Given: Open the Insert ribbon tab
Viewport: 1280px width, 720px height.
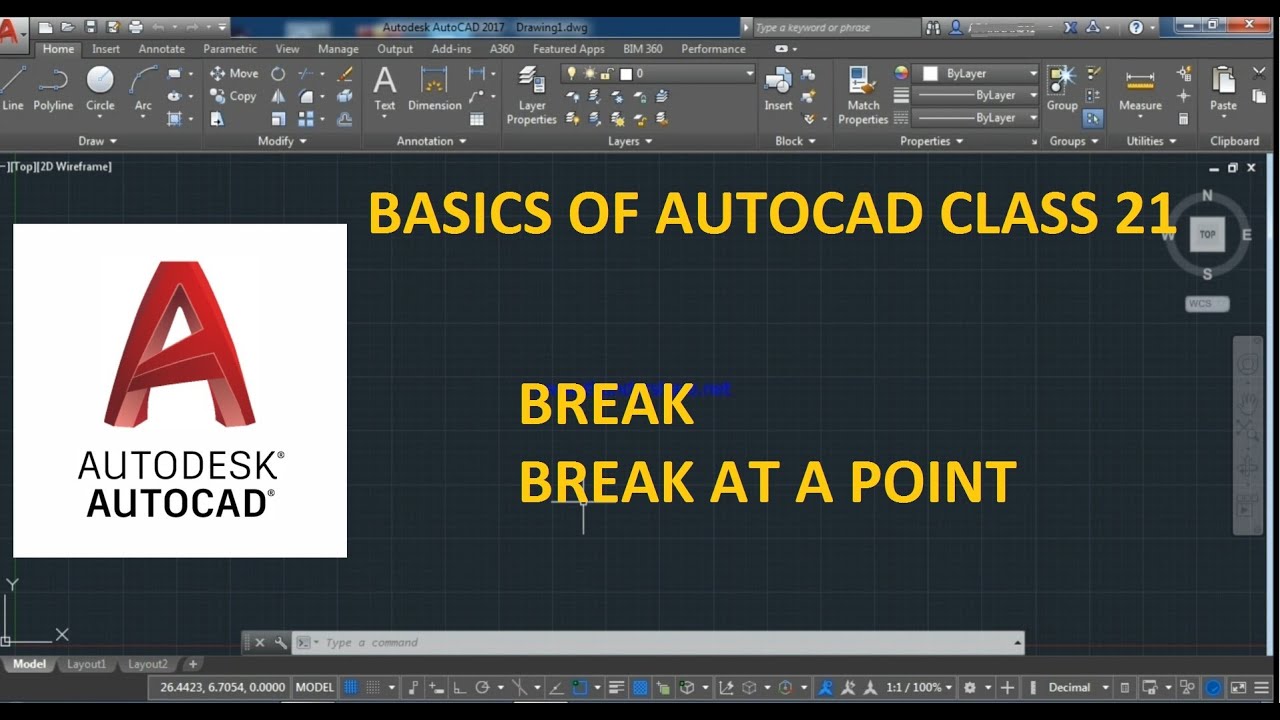Looking at the screenshot, I should [x=106, y=49].
